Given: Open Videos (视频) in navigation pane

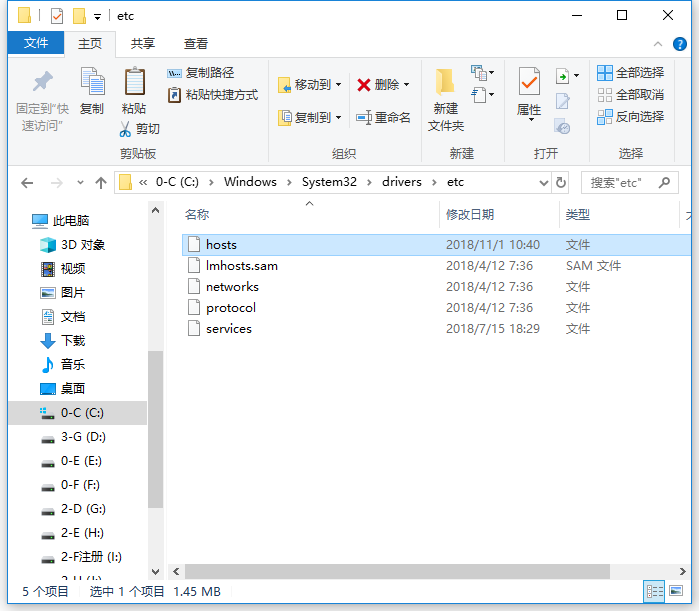Looking at the screenshot, I should tap(63, 269).
